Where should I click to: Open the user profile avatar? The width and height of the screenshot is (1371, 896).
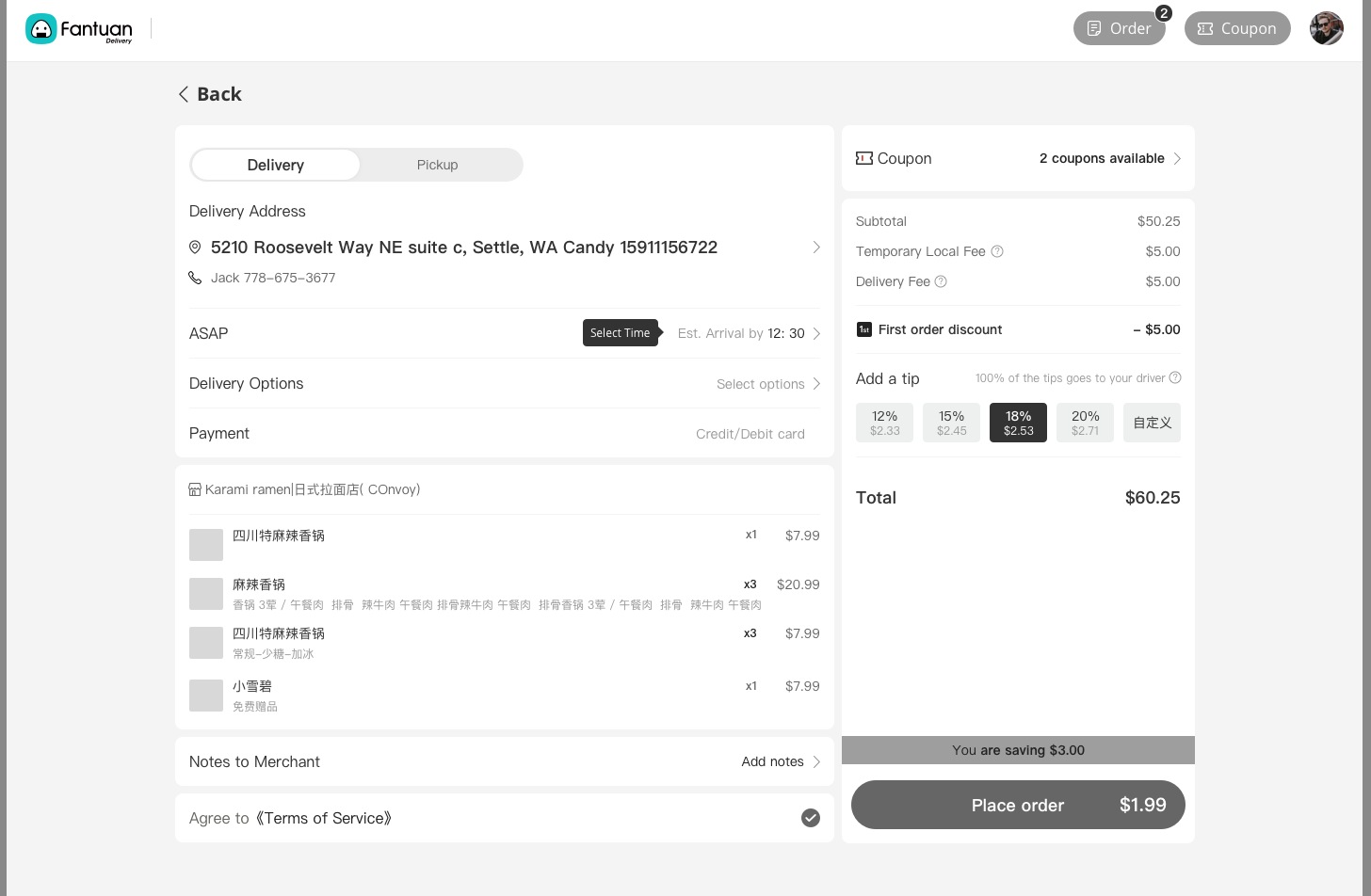point(1326,28)
